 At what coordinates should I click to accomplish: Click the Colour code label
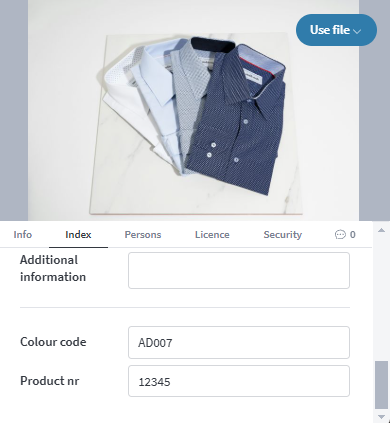(53, 342)
